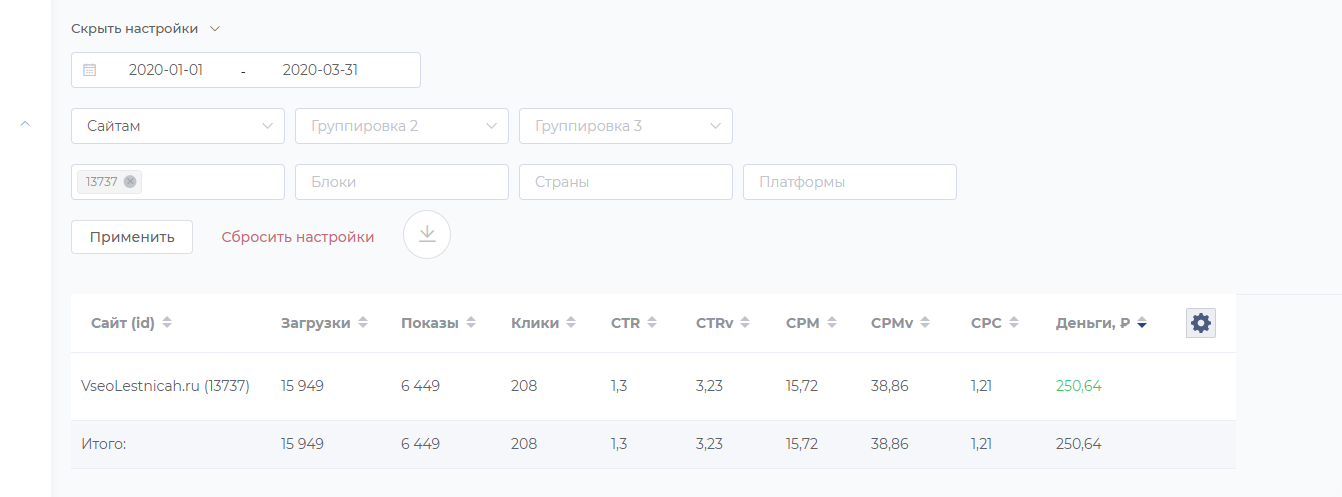Sort table by CTR column
The image size is (1342, 497).
point(634,323)
